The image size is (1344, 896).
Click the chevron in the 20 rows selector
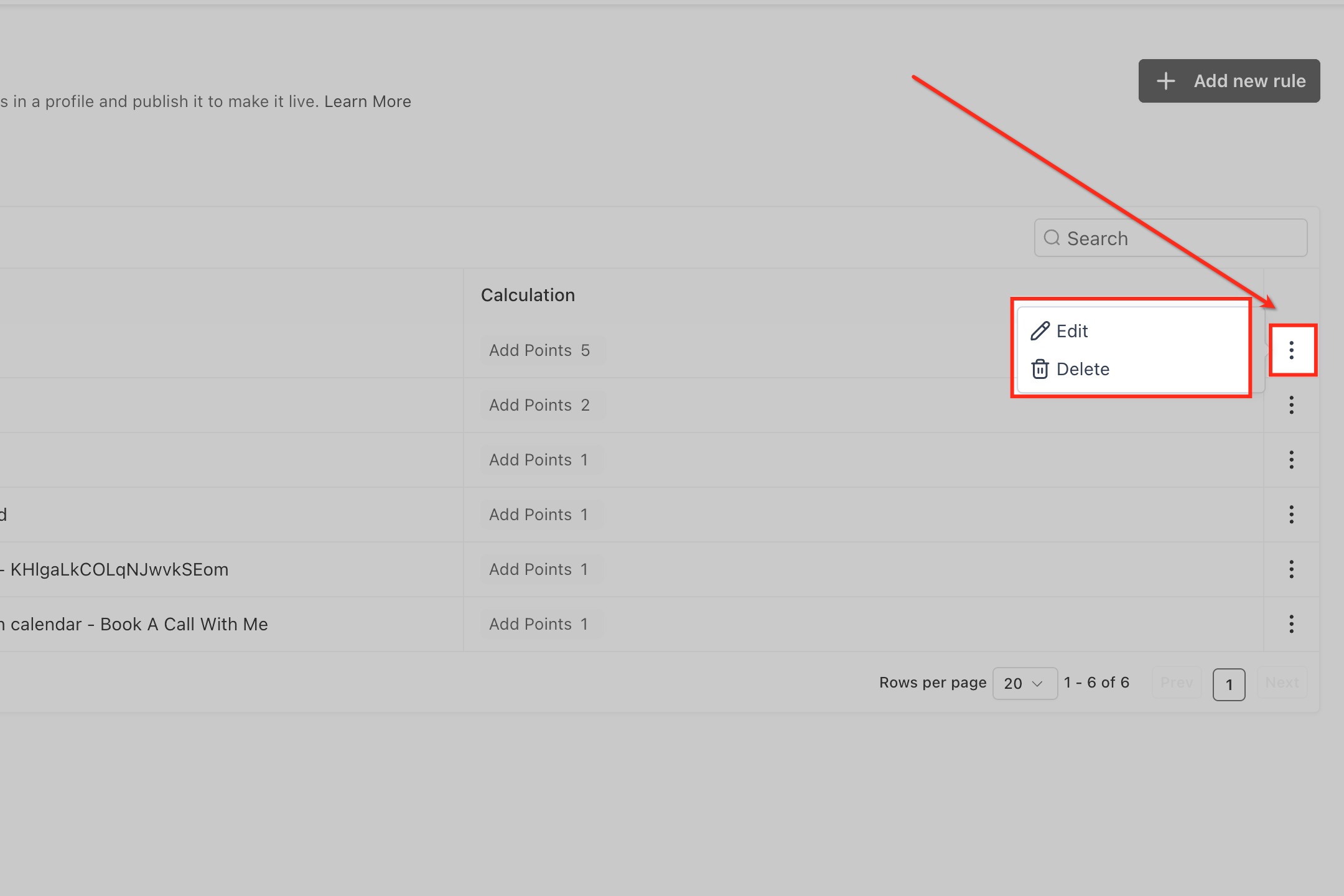(1037, 683)
